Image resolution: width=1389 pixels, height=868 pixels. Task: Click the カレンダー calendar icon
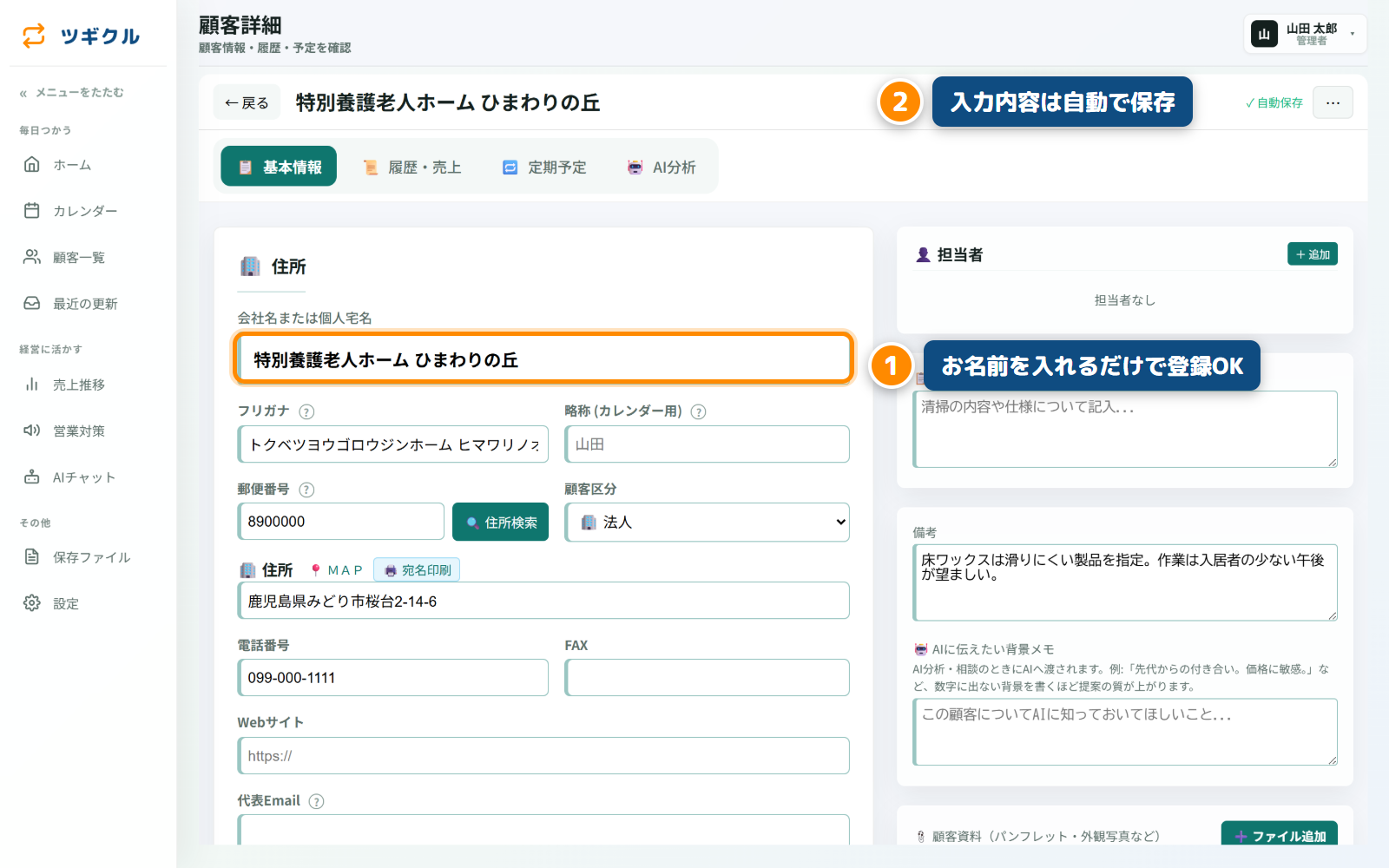[32, 210]
